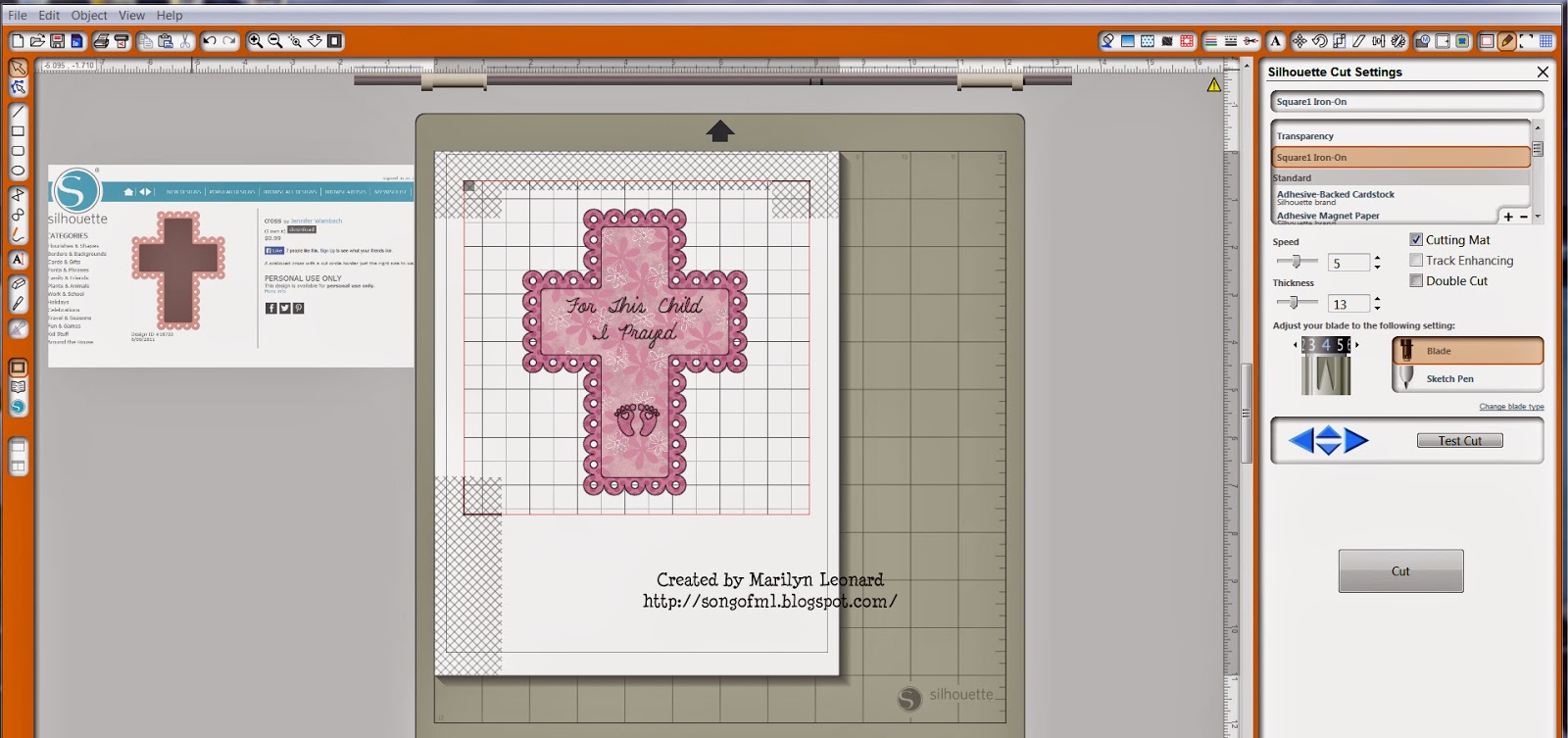This screenshot has height=738, width=1568.
Task: Click the Change blade type link
Action: [1511, 407]
